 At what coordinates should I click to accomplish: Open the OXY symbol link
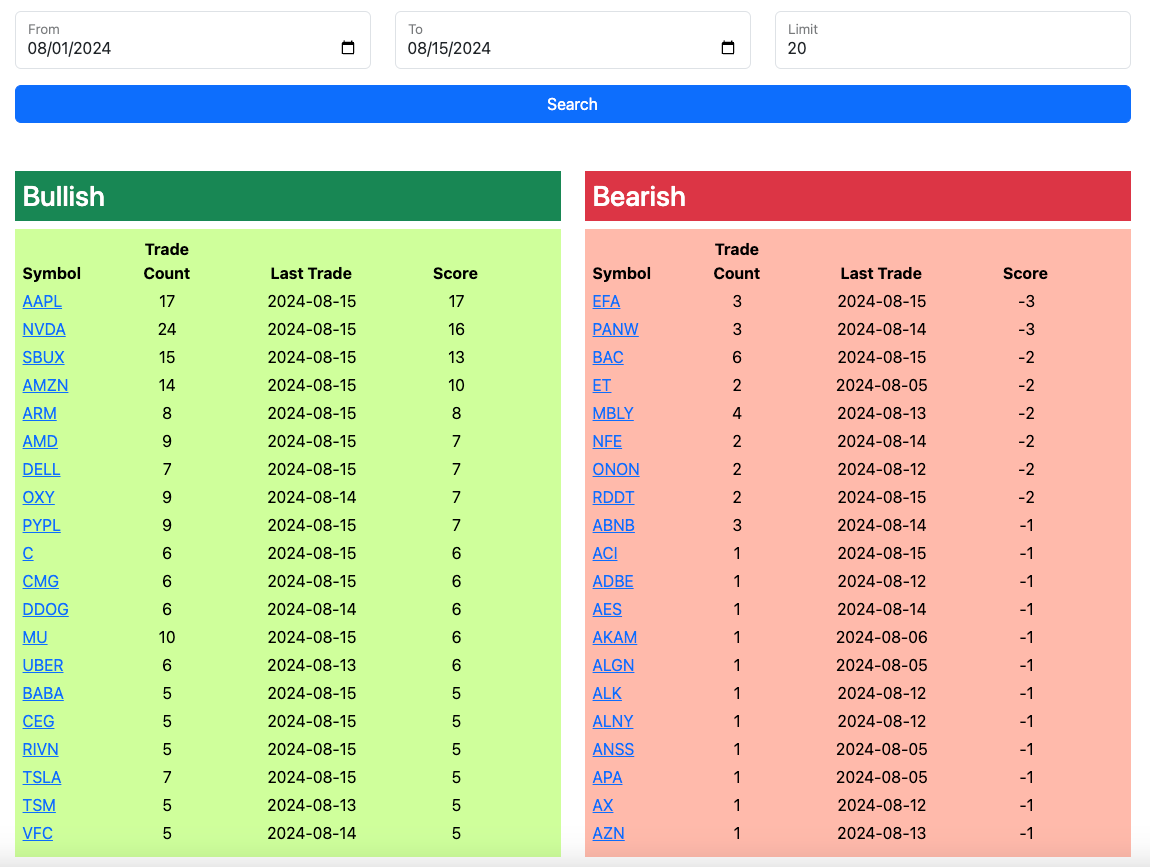pos(39,497)
